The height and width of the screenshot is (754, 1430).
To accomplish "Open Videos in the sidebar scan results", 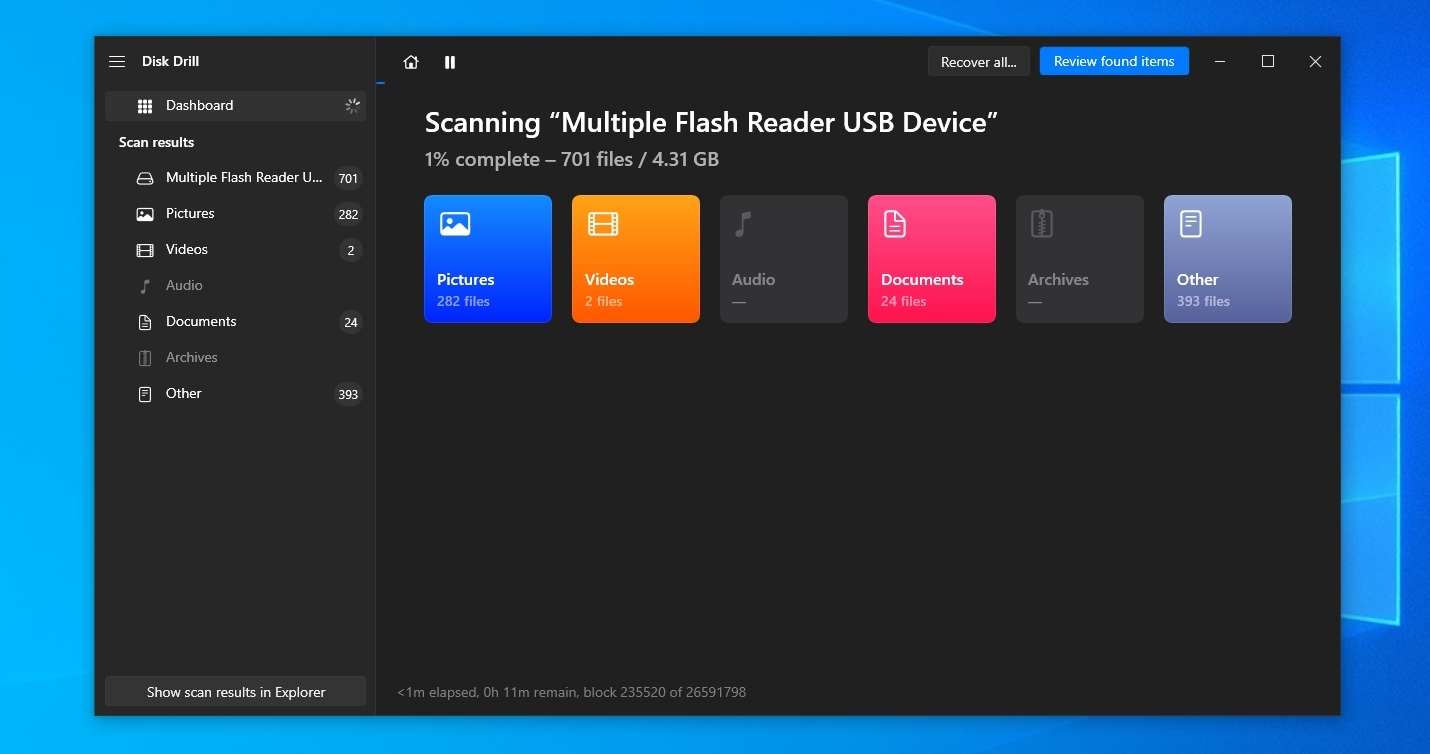I will [236, 250].
